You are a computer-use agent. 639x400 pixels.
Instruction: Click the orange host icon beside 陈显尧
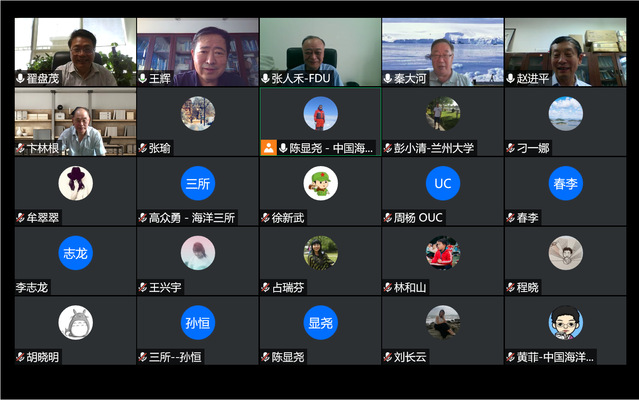pos(269,148)
